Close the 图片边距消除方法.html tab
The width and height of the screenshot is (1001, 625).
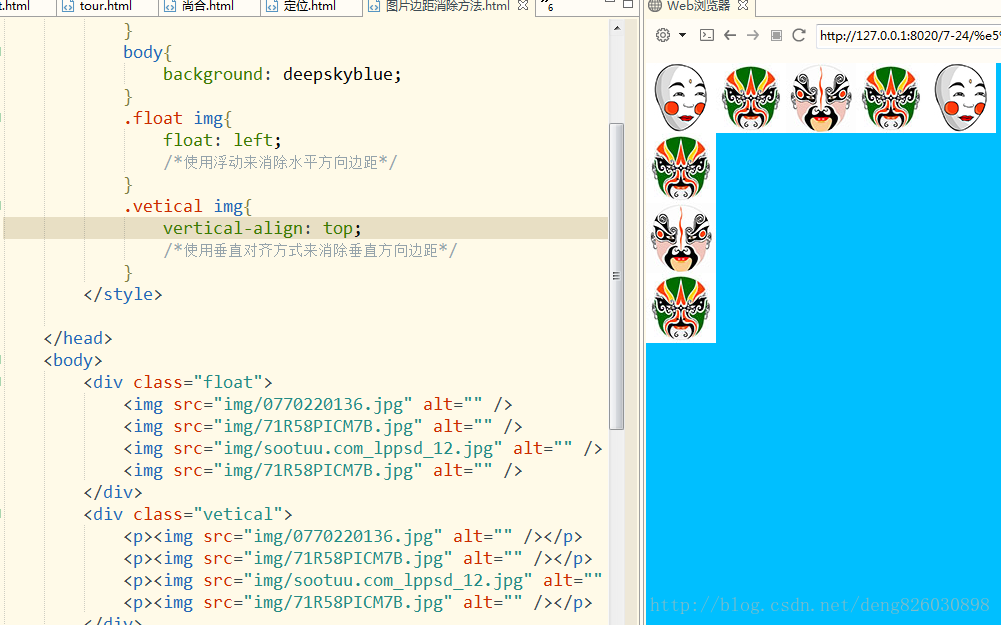[x=523, y=6]
